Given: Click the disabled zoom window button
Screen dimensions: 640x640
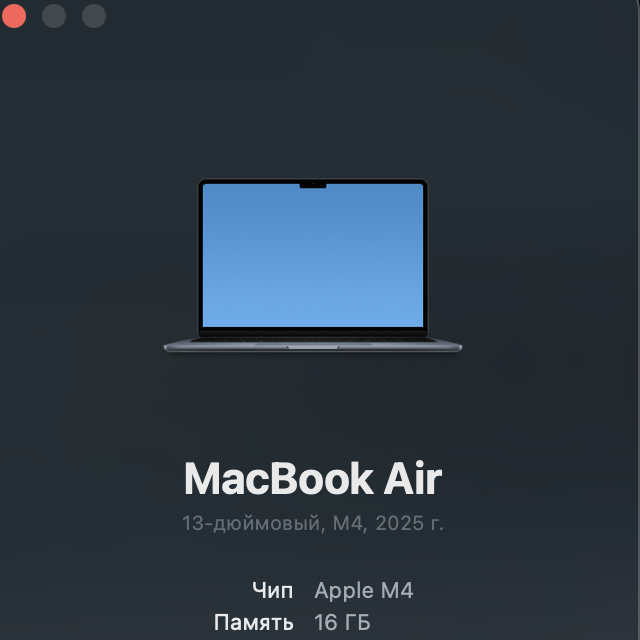Looking at the screenshot, I should click(x=94, y=16).
